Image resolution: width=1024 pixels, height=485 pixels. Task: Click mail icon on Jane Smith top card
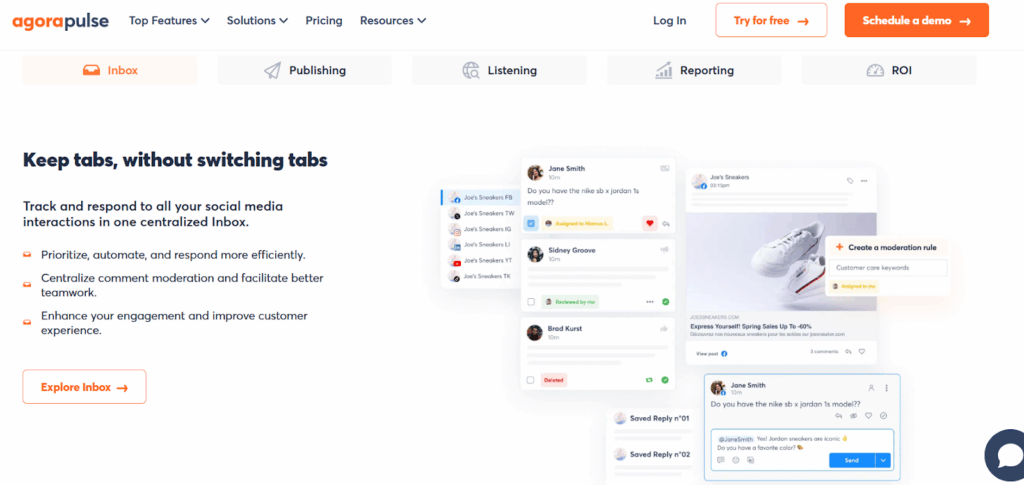665,168
